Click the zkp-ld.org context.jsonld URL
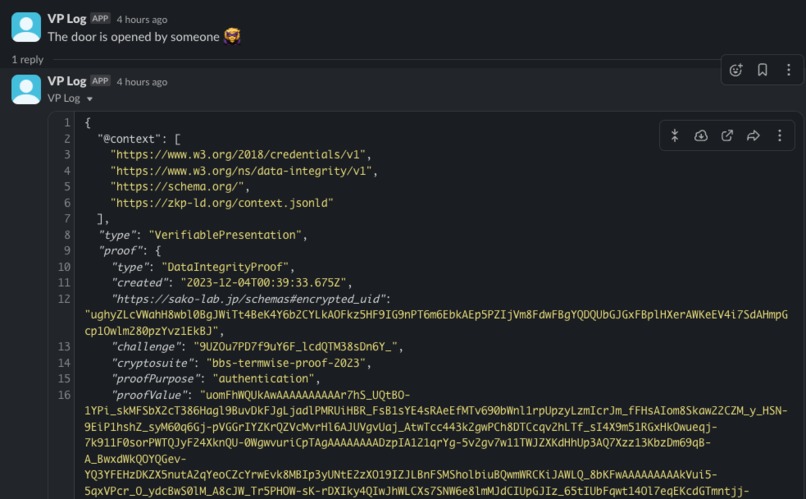806x499 pixels. click(222, 203)
